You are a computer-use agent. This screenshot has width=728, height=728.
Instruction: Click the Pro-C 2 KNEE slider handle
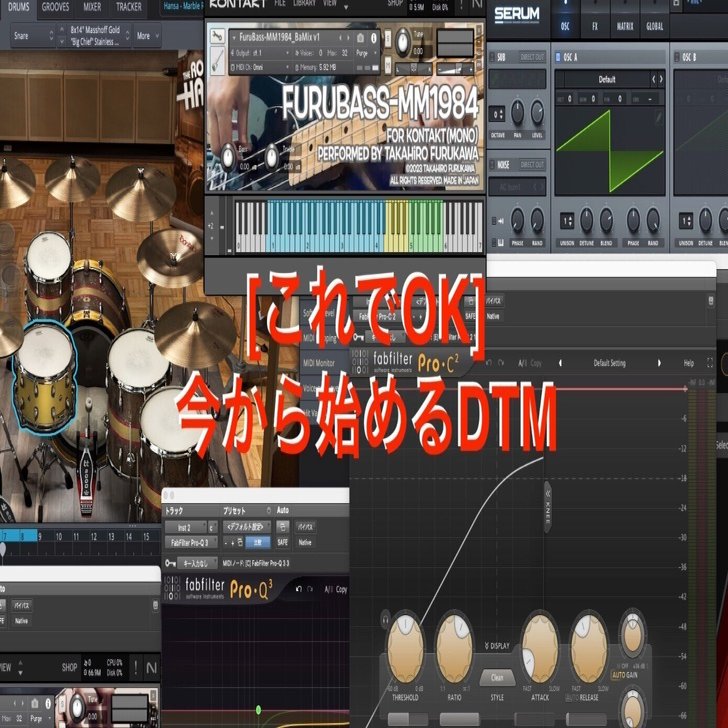pyautogui.click(x=548, y=506)
